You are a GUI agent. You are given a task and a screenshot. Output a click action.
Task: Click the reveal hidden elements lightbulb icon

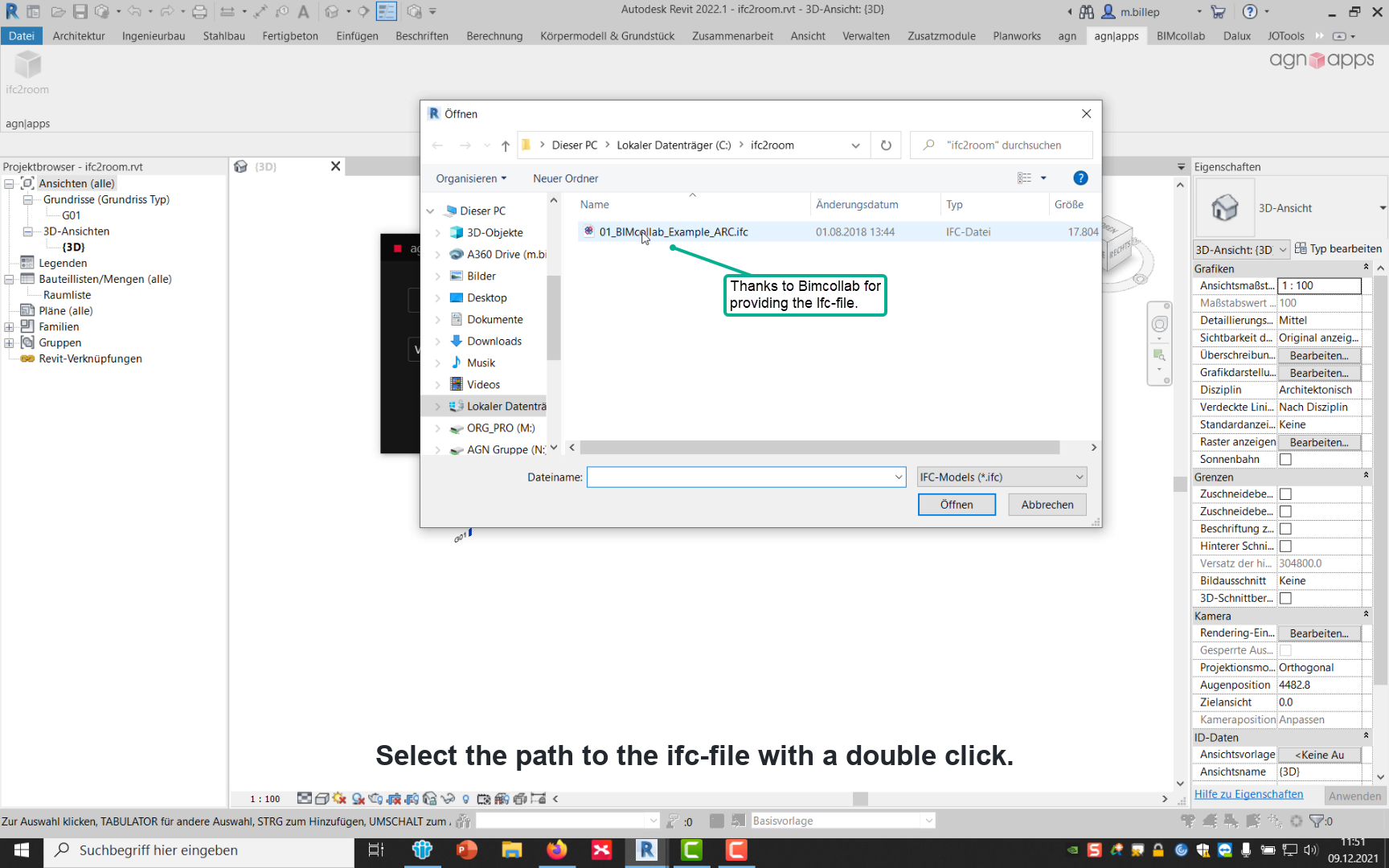(465, 799)
